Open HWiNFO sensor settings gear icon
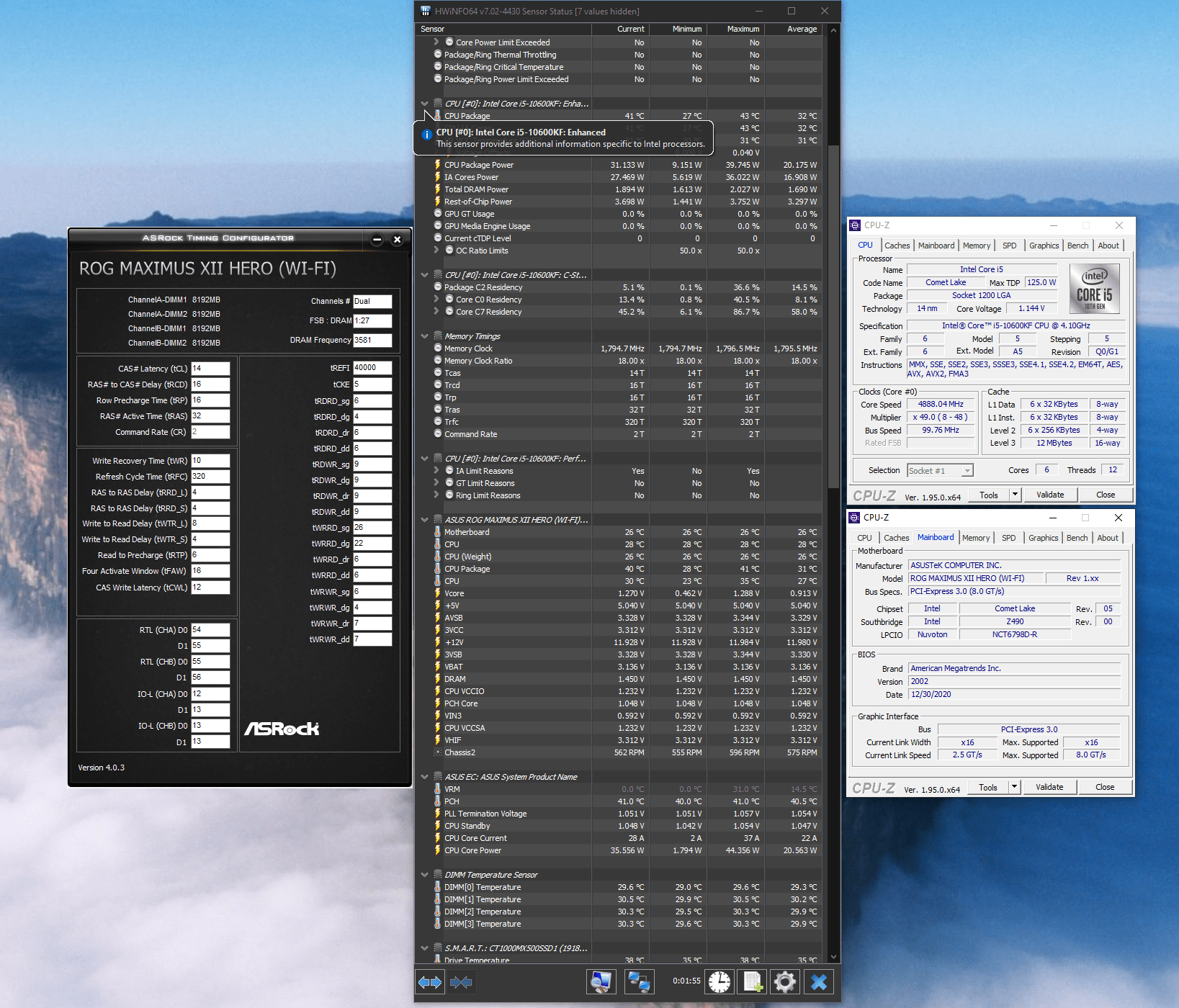 pyautogui.click(x=785, y=981)
